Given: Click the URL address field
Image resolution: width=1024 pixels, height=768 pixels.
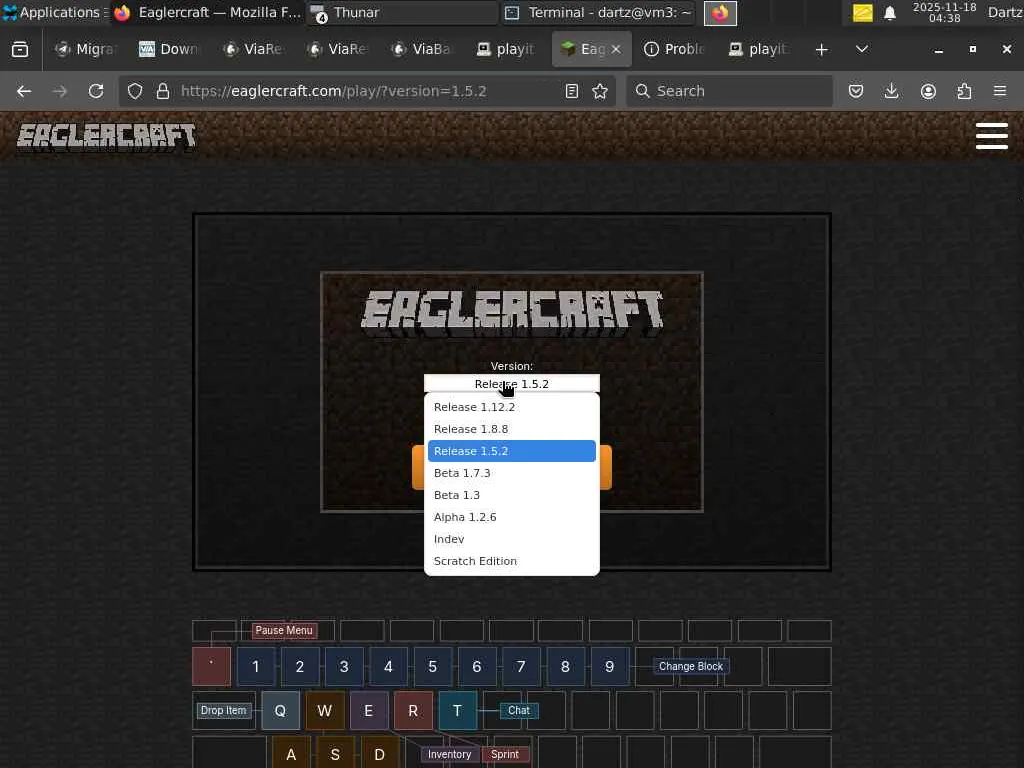Looking at the screenshot, I should tap(366, 91).
